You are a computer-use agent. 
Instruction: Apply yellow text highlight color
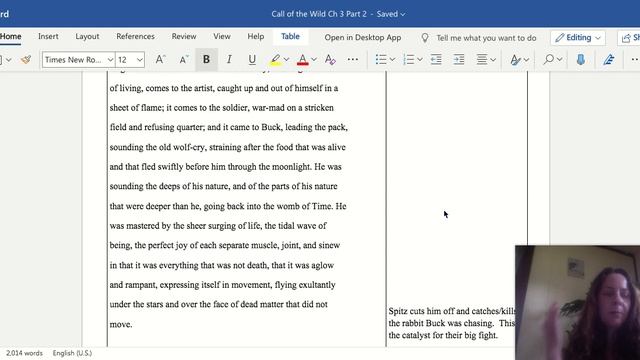(276, 60)
